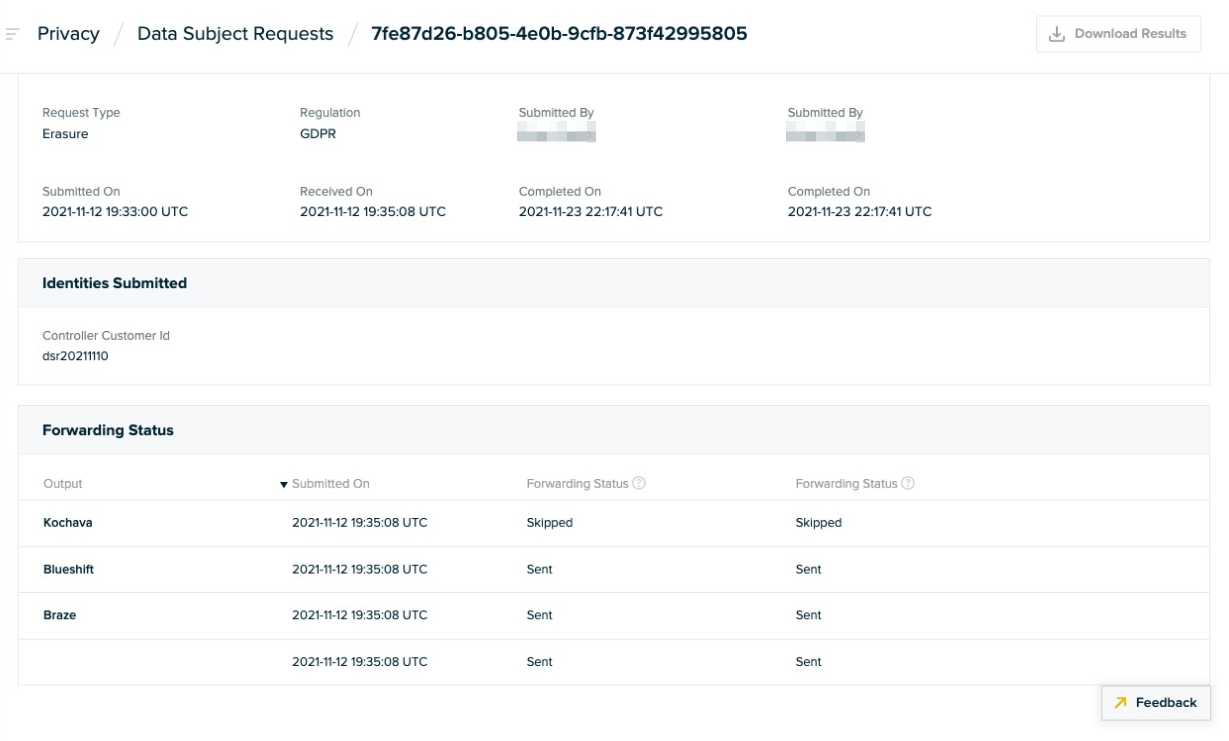Click Submitted On value 2021-11-12 19:33:00 UTC
This screenshot has width=1229, height=741.
pyautogui.click(x=115, y=211)
